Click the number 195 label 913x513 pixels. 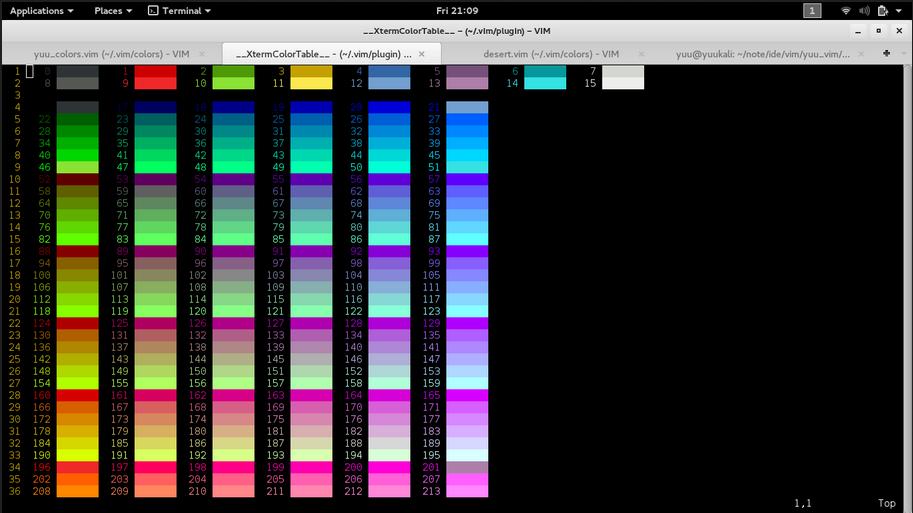[x=431, y=455]
